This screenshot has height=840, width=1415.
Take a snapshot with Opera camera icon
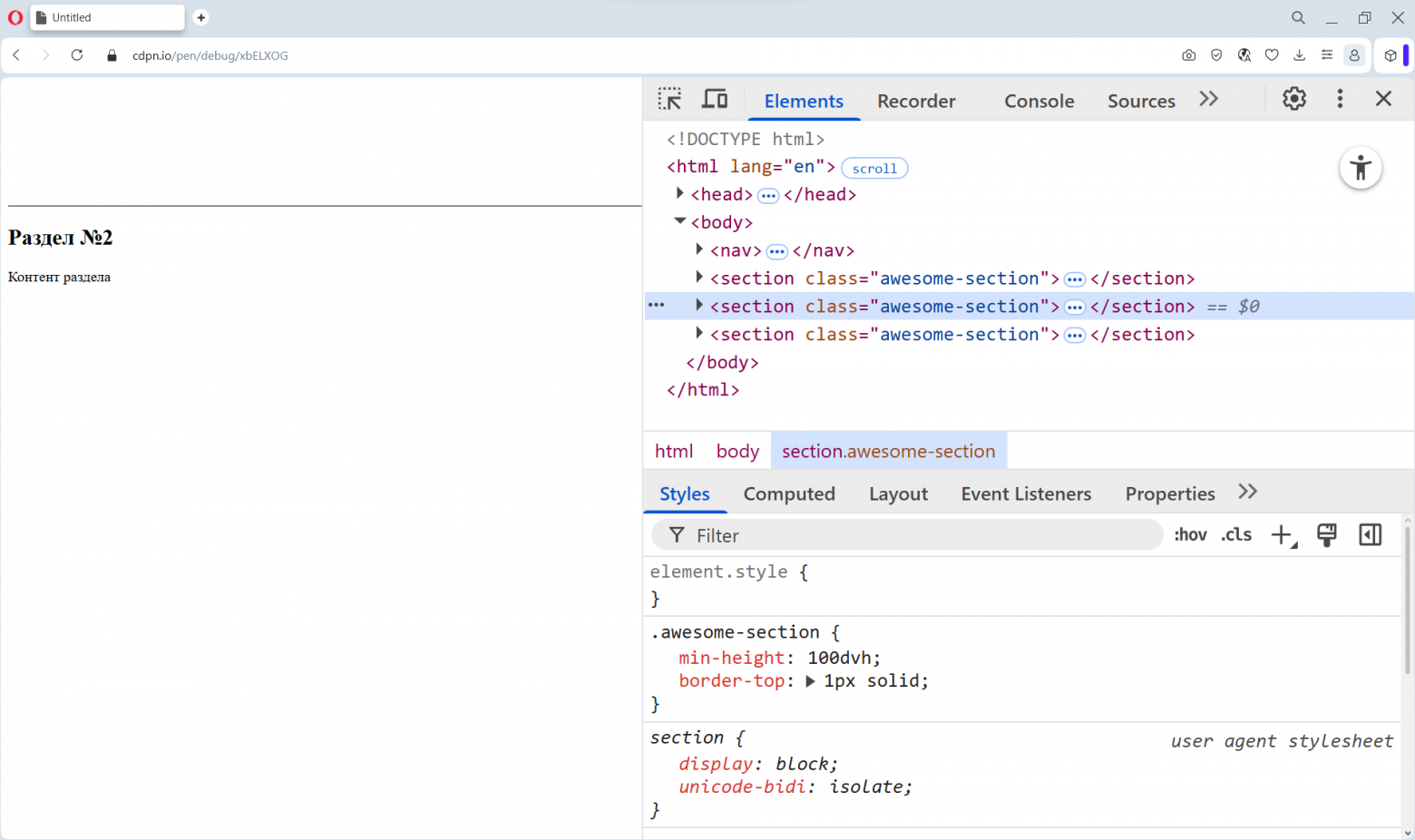pyautogui.click(x=1188, y=55)
